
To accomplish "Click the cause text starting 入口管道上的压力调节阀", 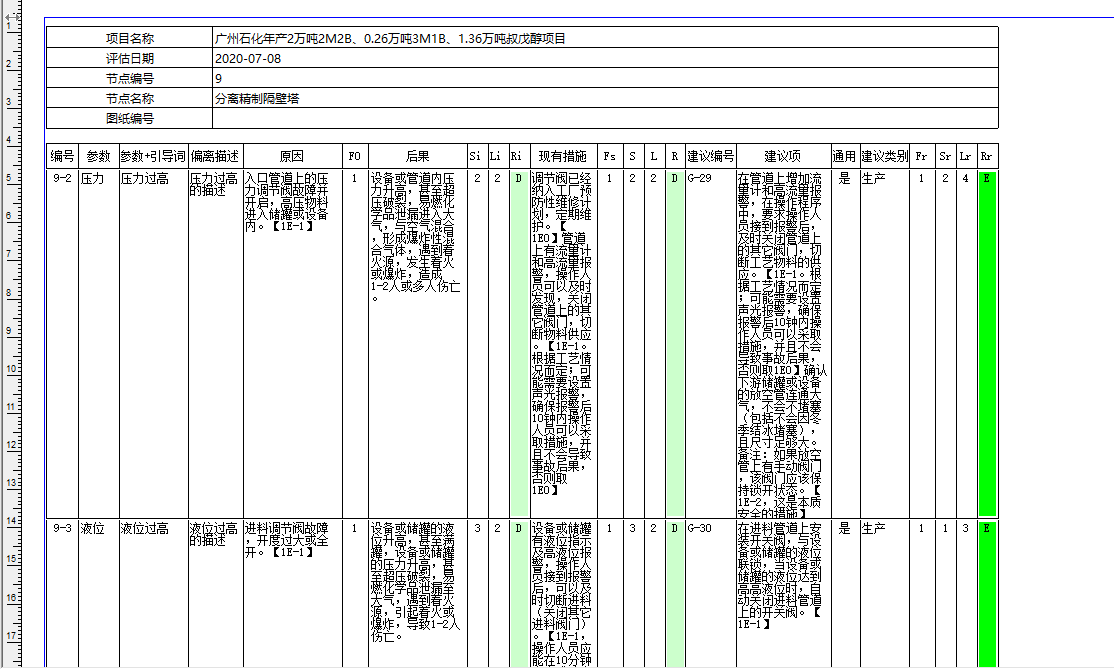I will coord(287,202).
